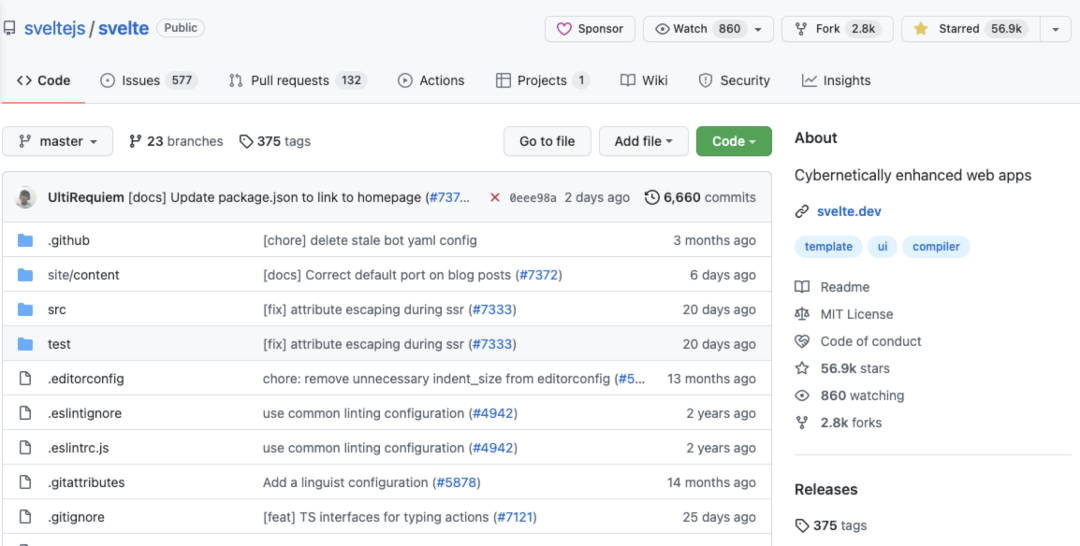
Task: Click the commit history clock icon
Action: [x=652, y=198]
